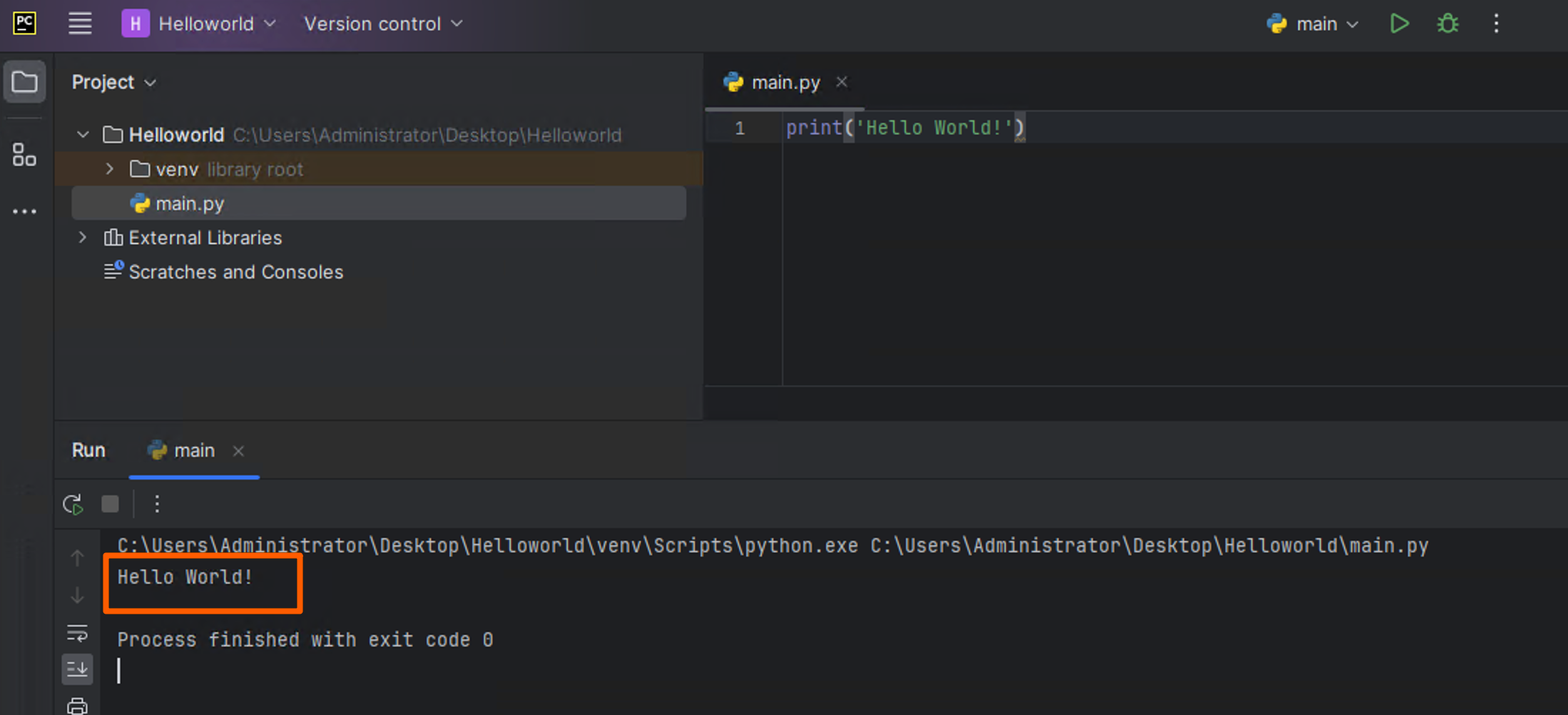The height and width of the screenshot is (715, 1568).
Task: Toggle scroll to end in the console
Action: (77, 669)
